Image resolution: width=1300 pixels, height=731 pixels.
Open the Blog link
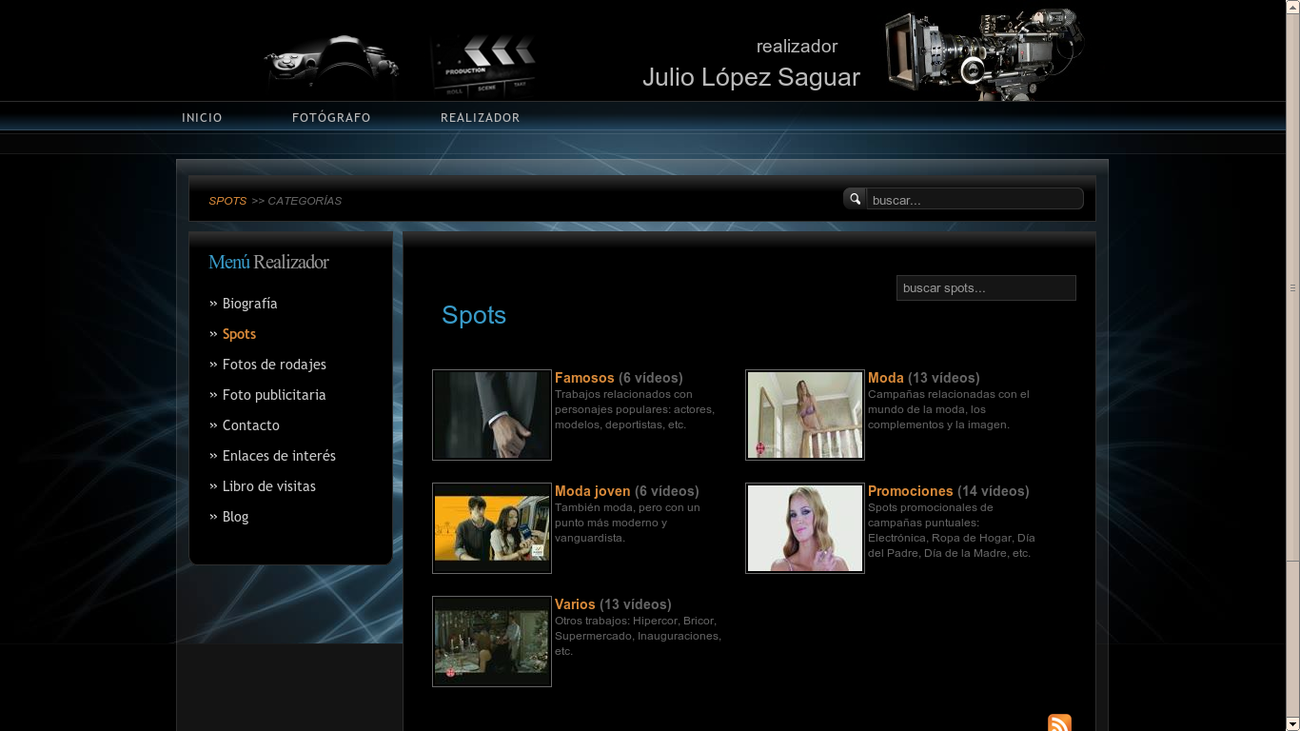tap(235, 516)
